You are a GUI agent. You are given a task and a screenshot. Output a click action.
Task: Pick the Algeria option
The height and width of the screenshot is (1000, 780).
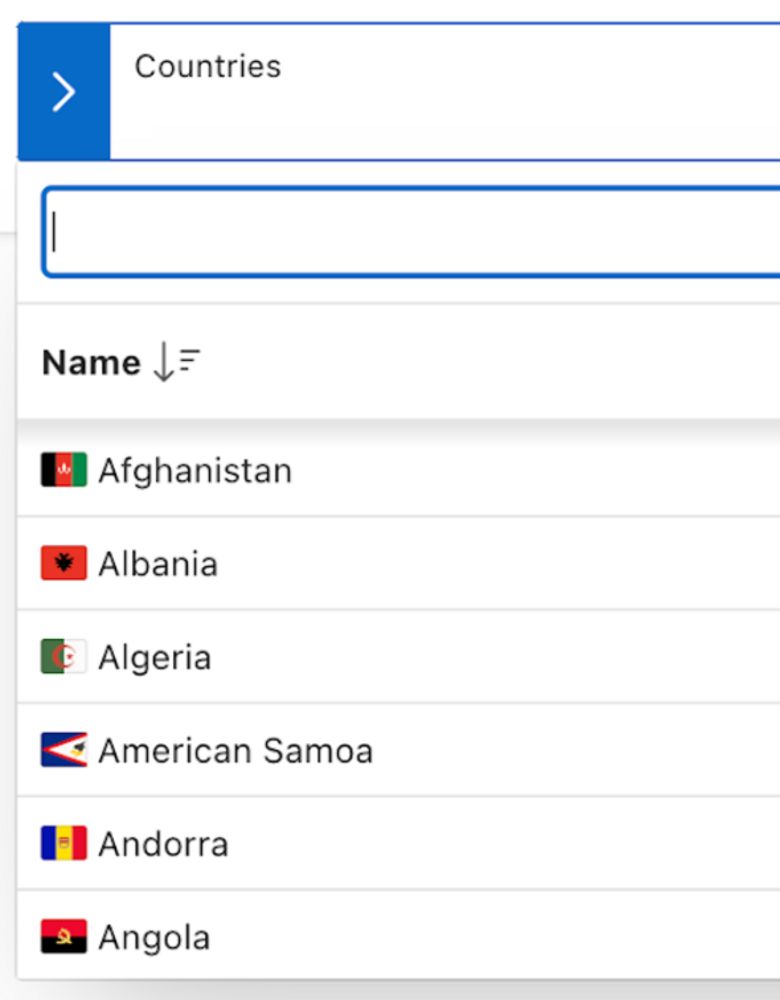point(399,656)
